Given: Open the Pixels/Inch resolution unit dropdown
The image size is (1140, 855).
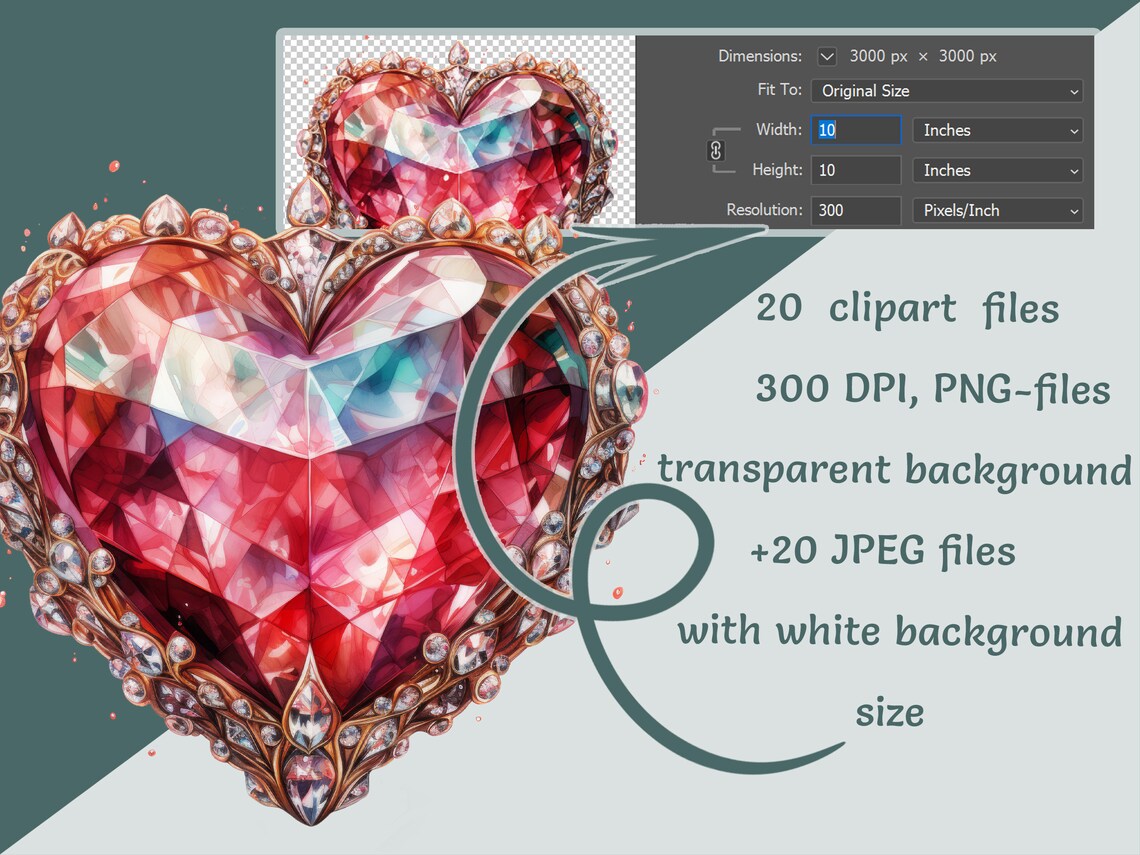Looking at the screenshot, I should 998,210.
